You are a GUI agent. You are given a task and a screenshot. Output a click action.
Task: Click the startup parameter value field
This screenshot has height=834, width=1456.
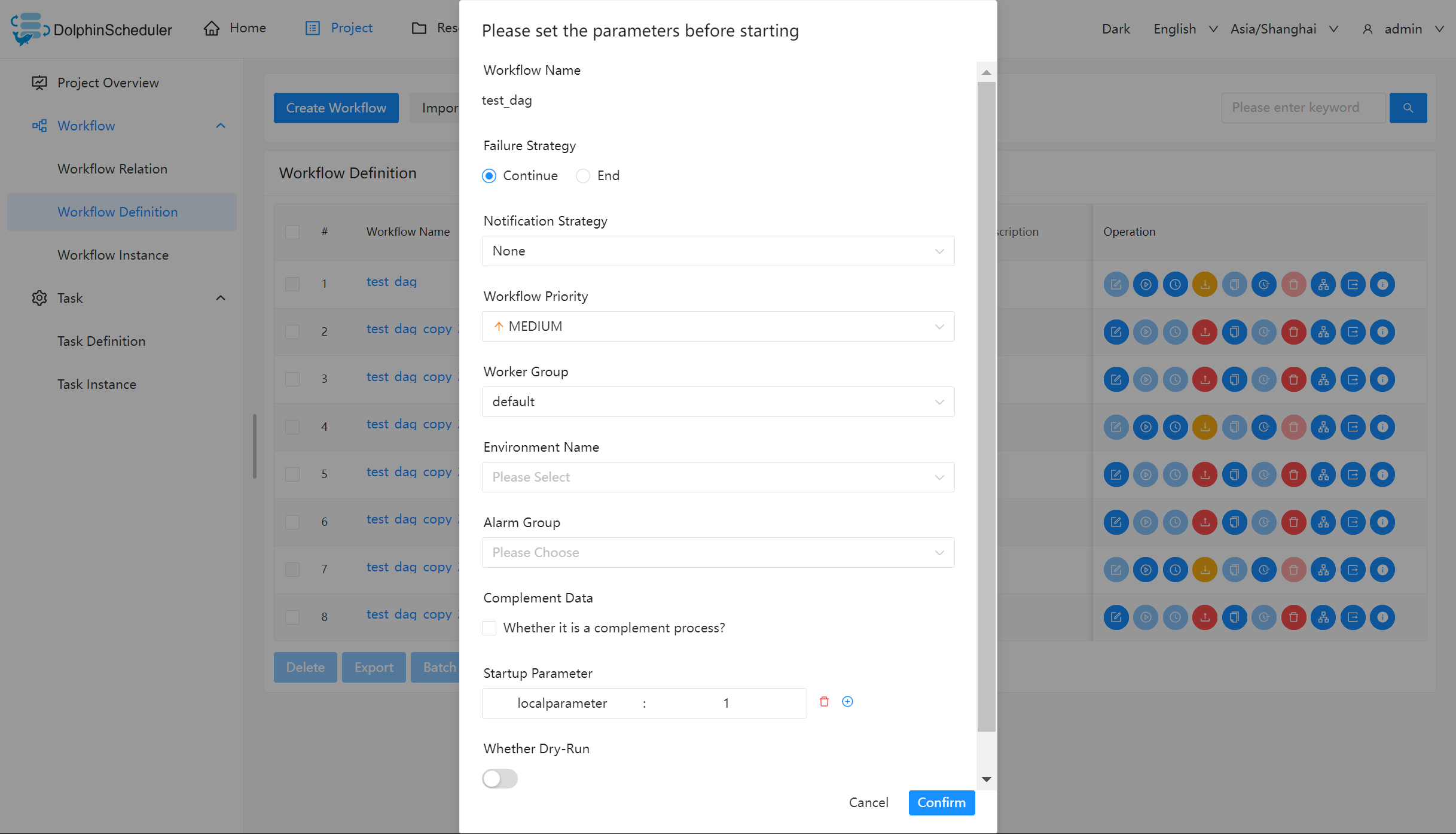(726, 703)
